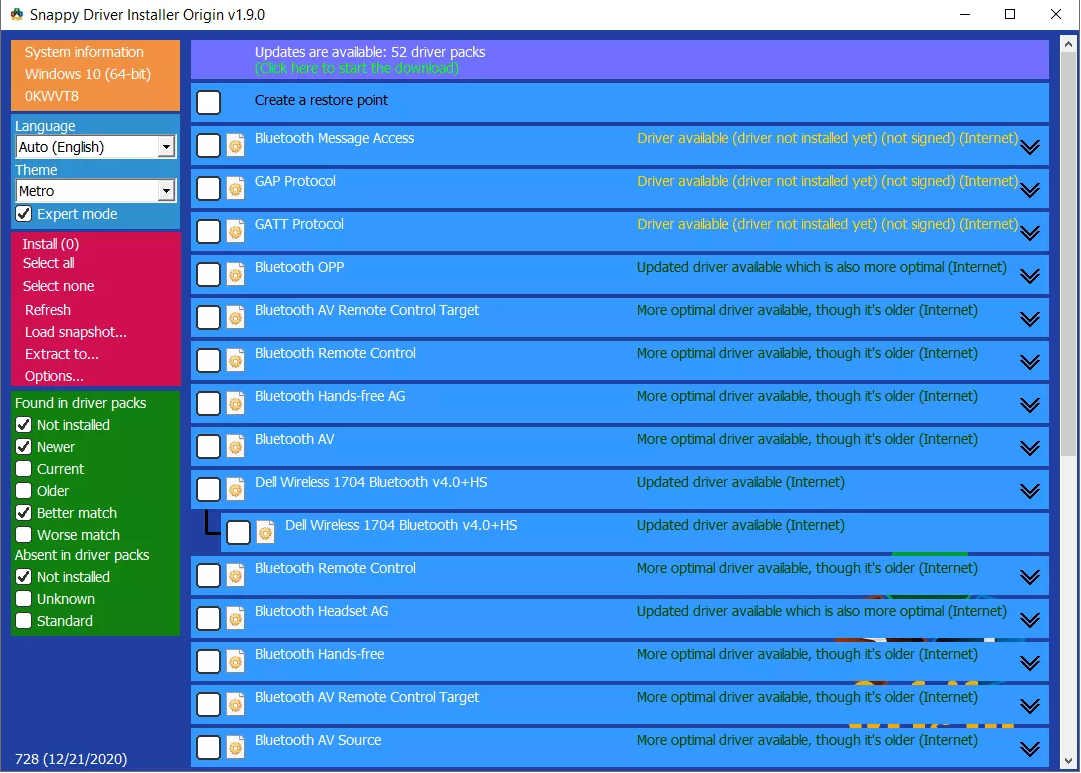The image size is (1081, 773).
Task: Disable Expert mode
Action: coord(22,214)
